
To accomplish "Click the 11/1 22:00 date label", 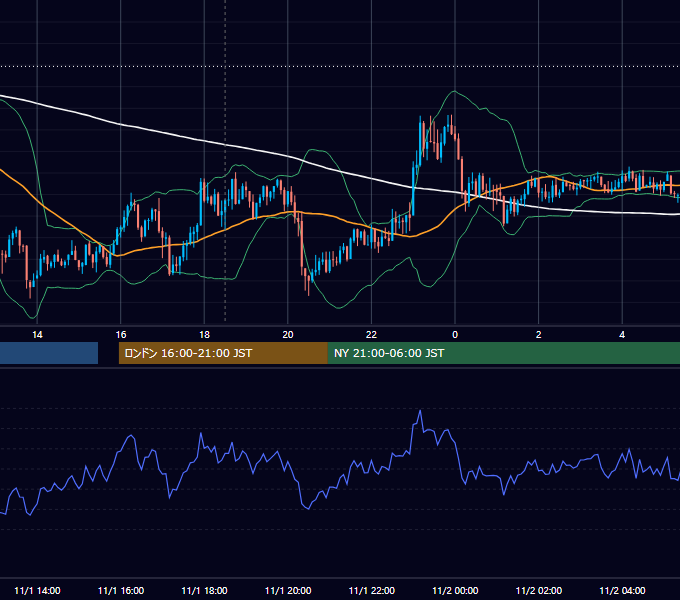I will tap(372, 590).
